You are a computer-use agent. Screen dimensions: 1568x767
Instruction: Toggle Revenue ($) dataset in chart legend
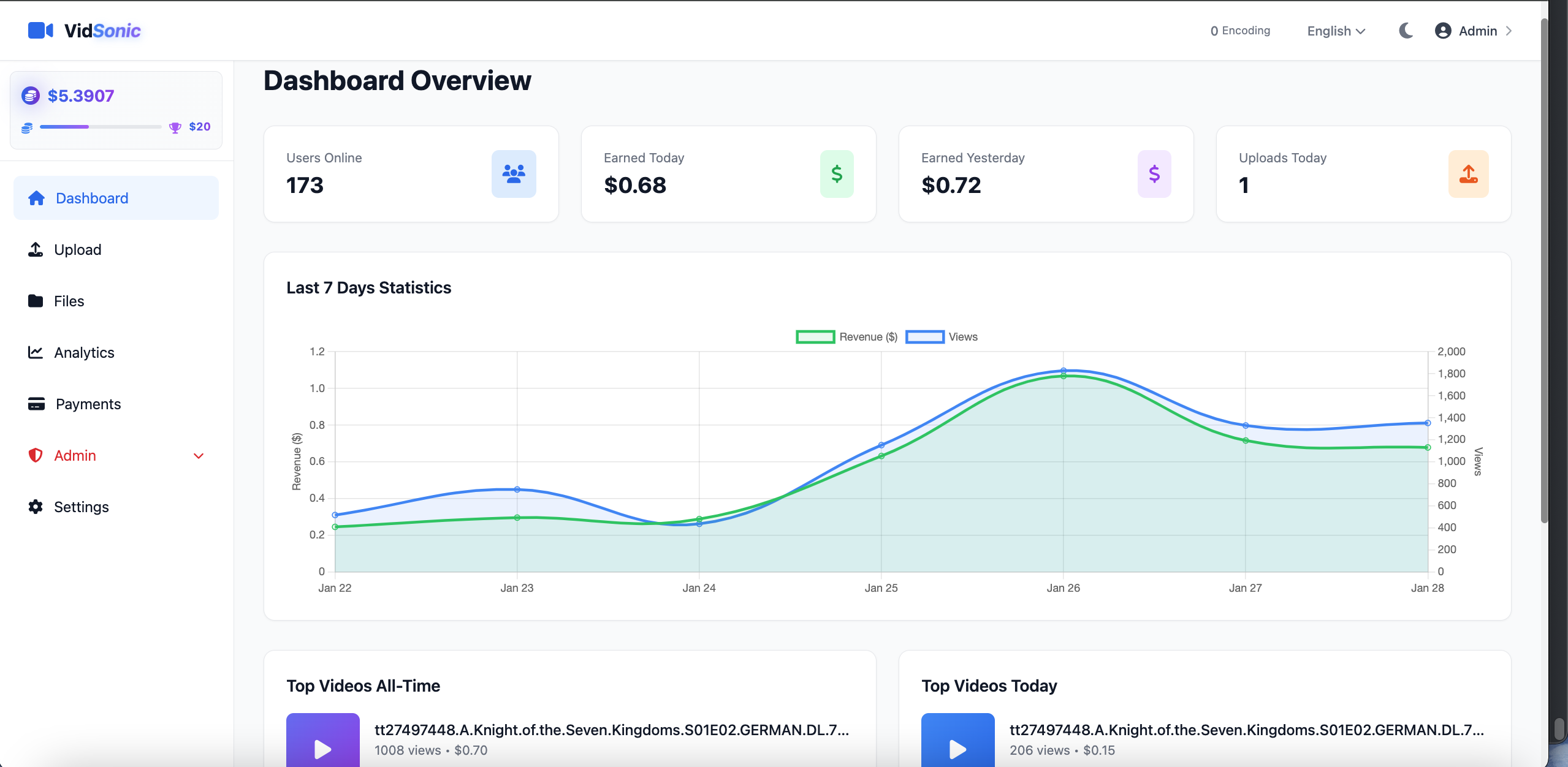coord(846,337)
